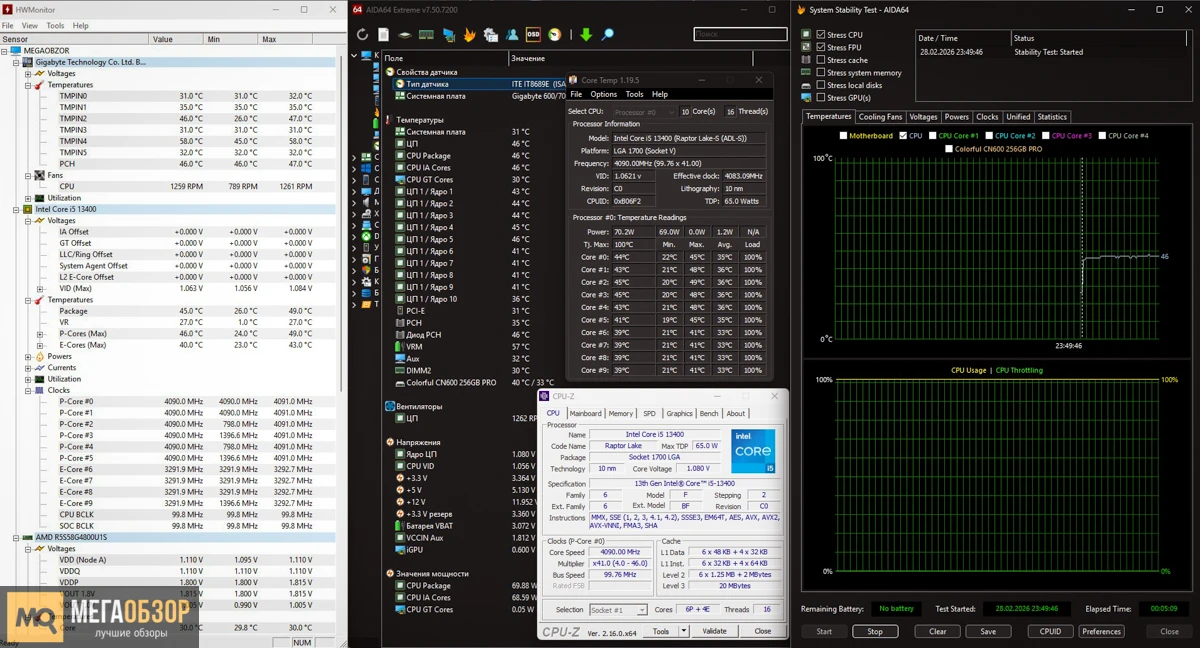Click the AIDA64 refresh toolbar icon

pos(363,35)
